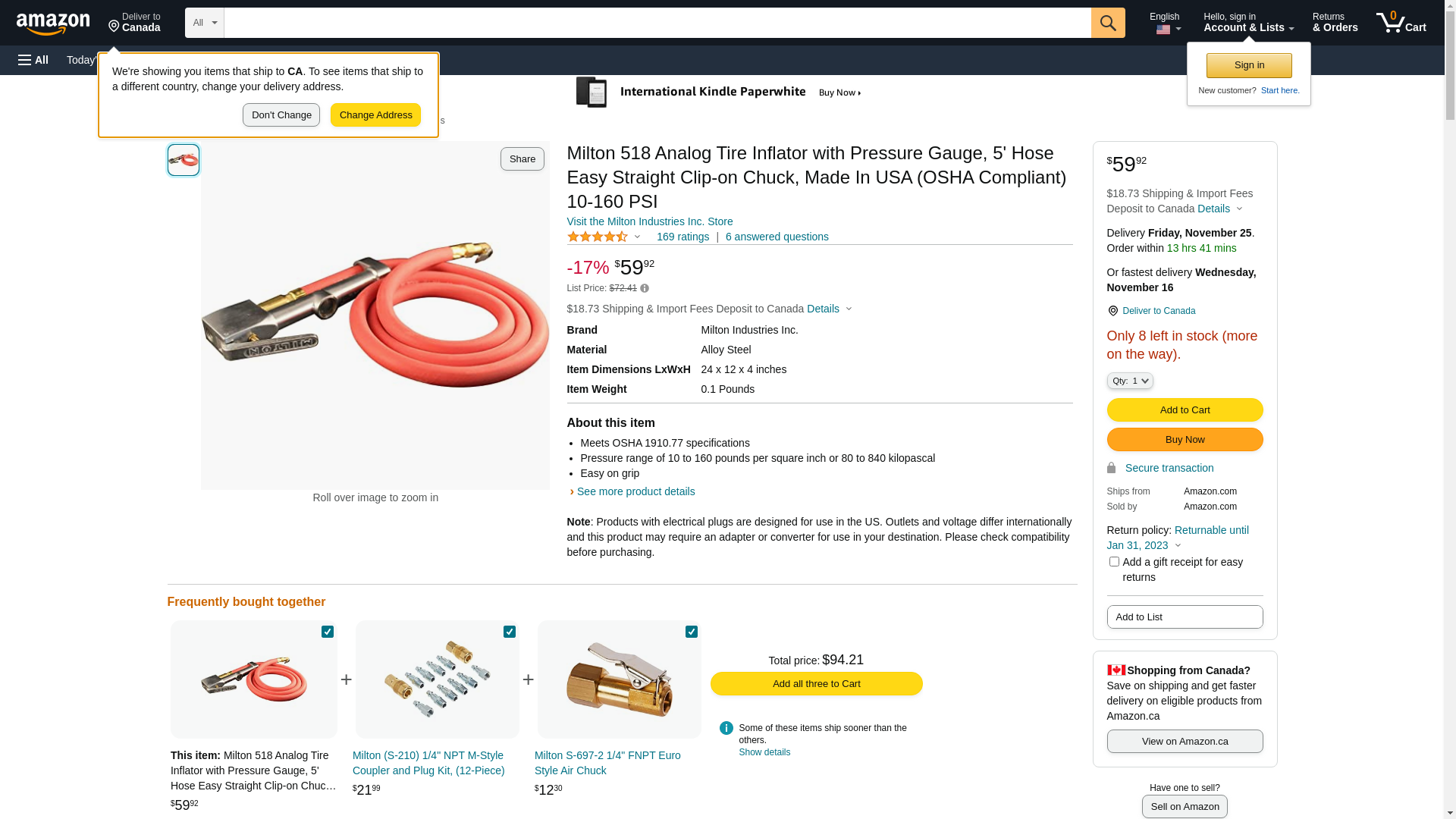The width and height of the screenshot is (1456, 819).
Task: Click the star rating icon
Action: (598, 237)
